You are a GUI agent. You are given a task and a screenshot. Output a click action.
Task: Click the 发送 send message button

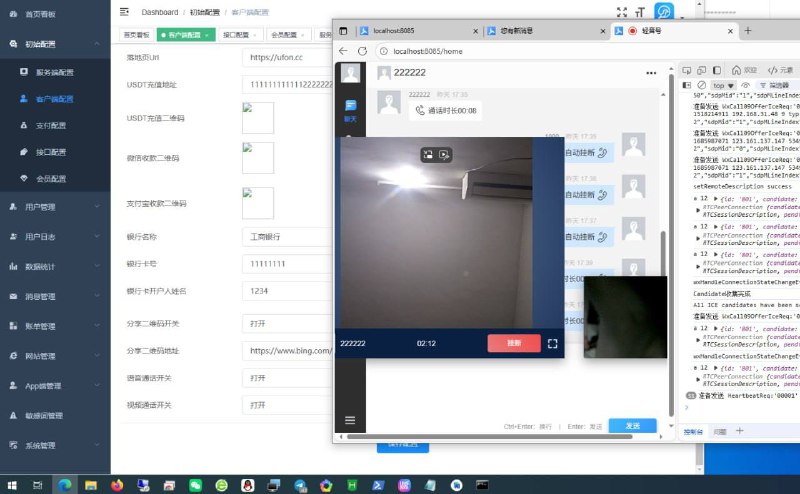[x=632, y=426]
